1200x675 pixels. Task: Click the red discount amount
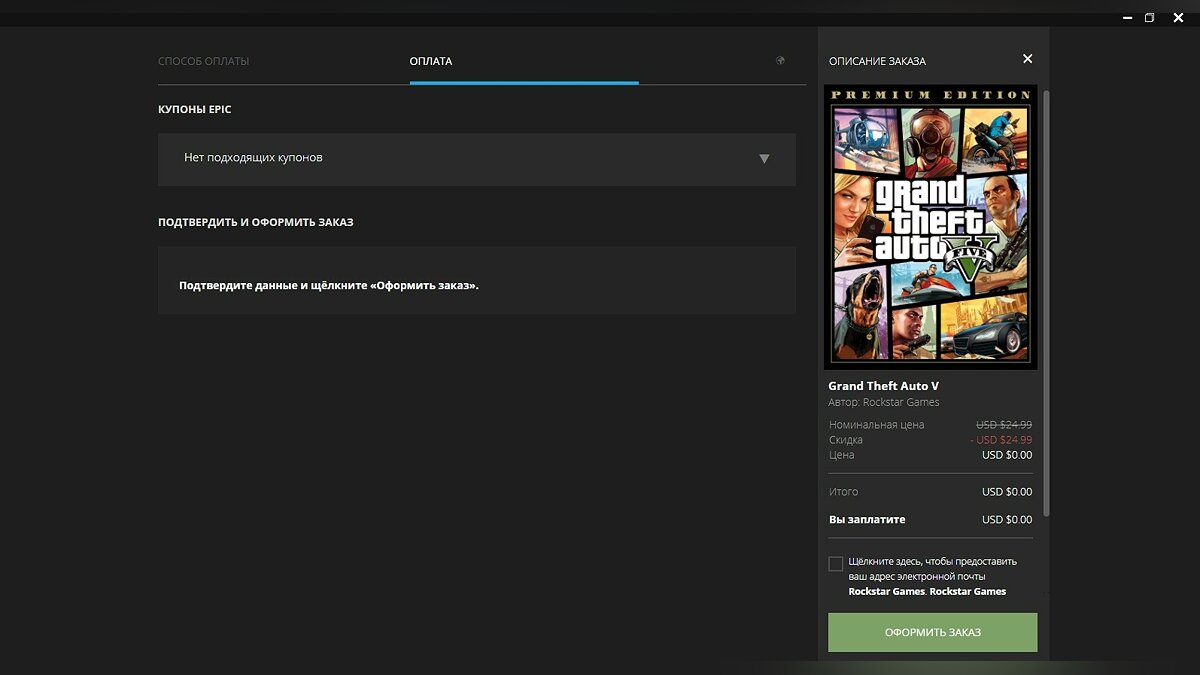pos(1001,440)
